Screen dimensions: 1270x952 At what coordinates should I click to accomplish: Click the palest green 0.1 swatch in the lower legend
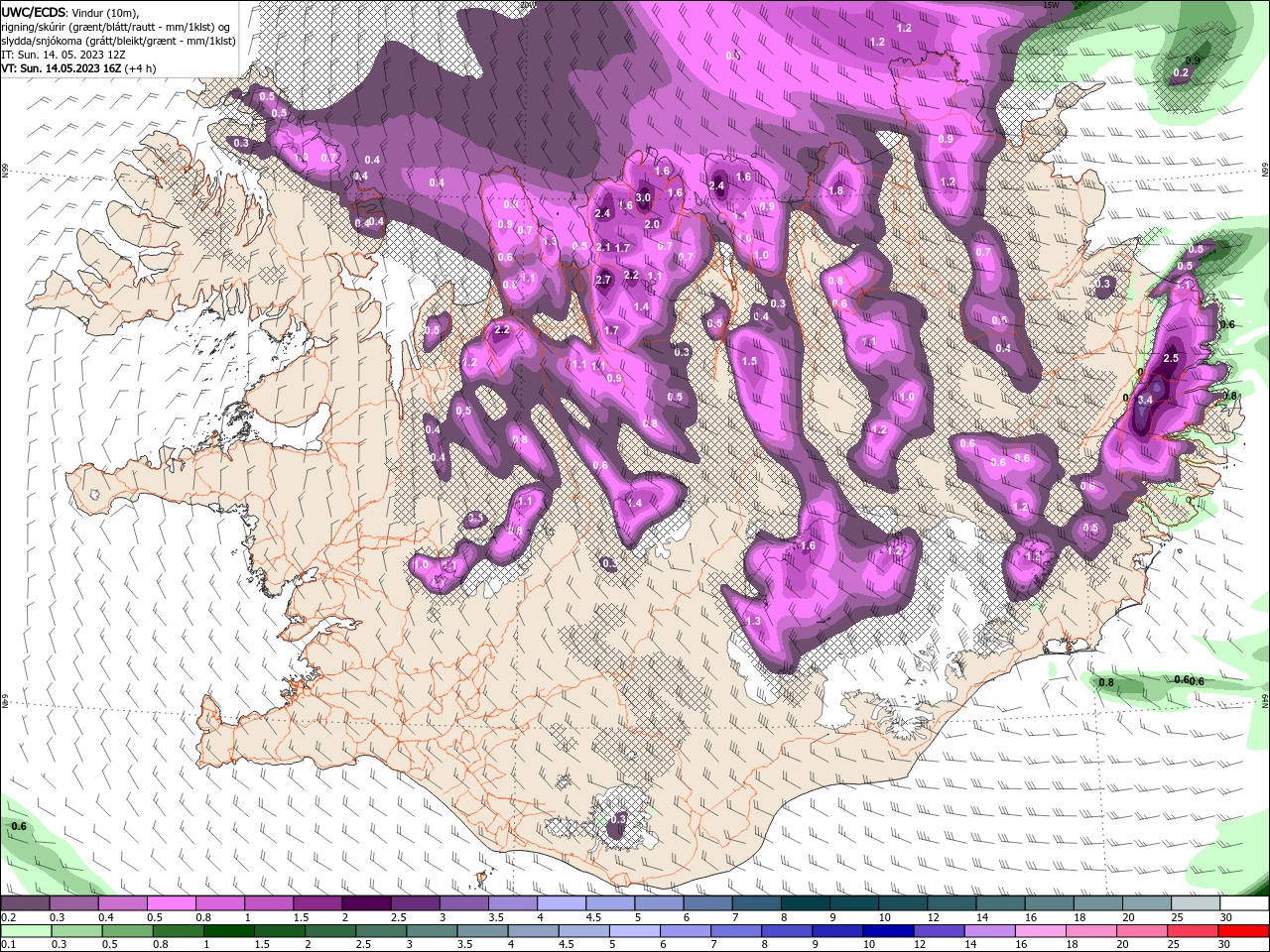(26, 931)
